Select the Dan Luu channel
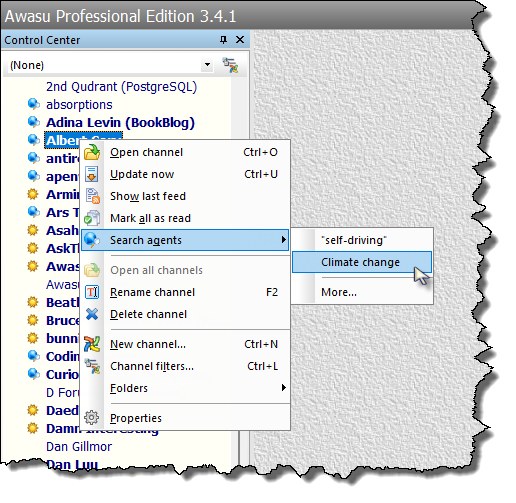This screenshot has height=503, width=516. pyautogui.click(x=72, y=464)
